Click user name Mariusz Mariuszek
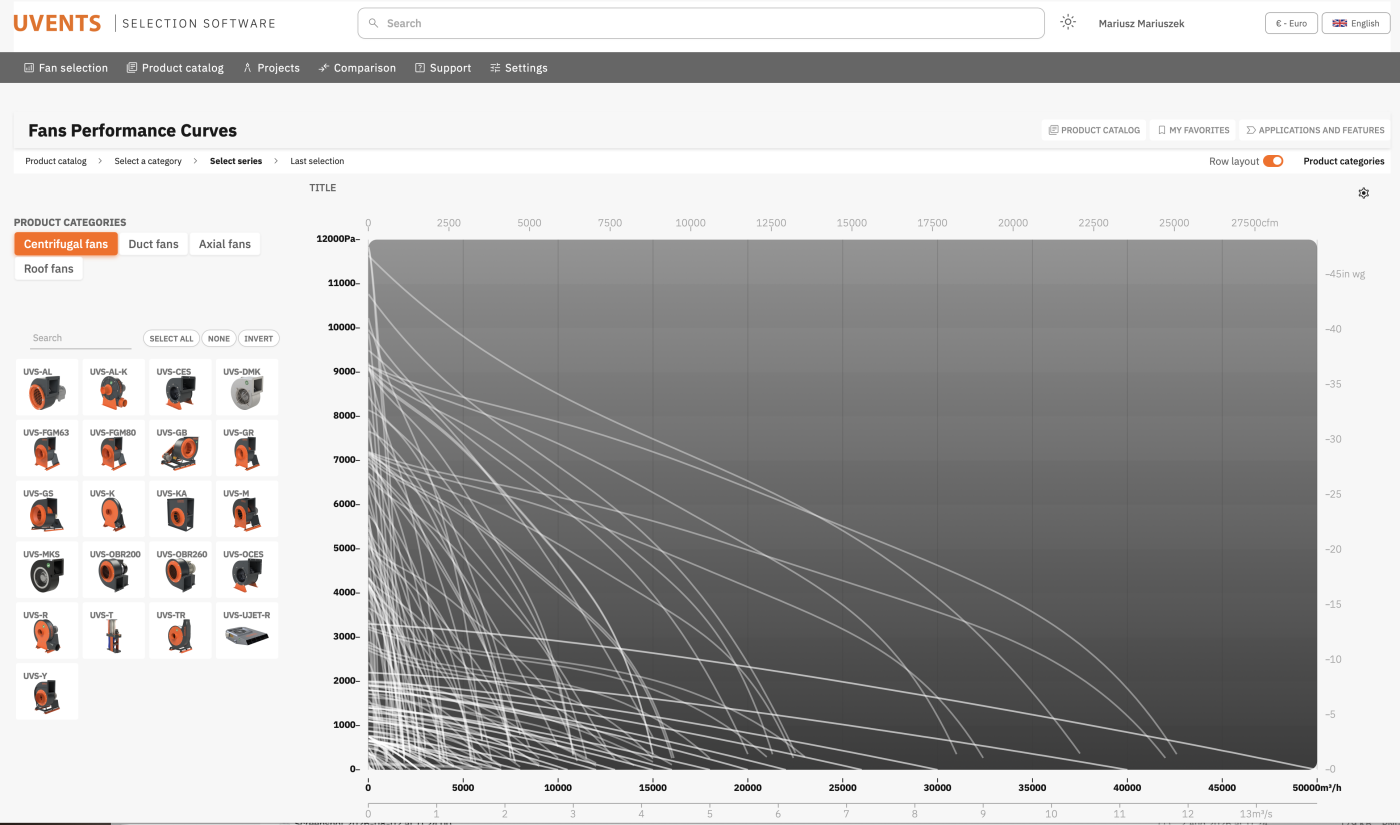The image size is (1400, 825). coord(1141,23)
